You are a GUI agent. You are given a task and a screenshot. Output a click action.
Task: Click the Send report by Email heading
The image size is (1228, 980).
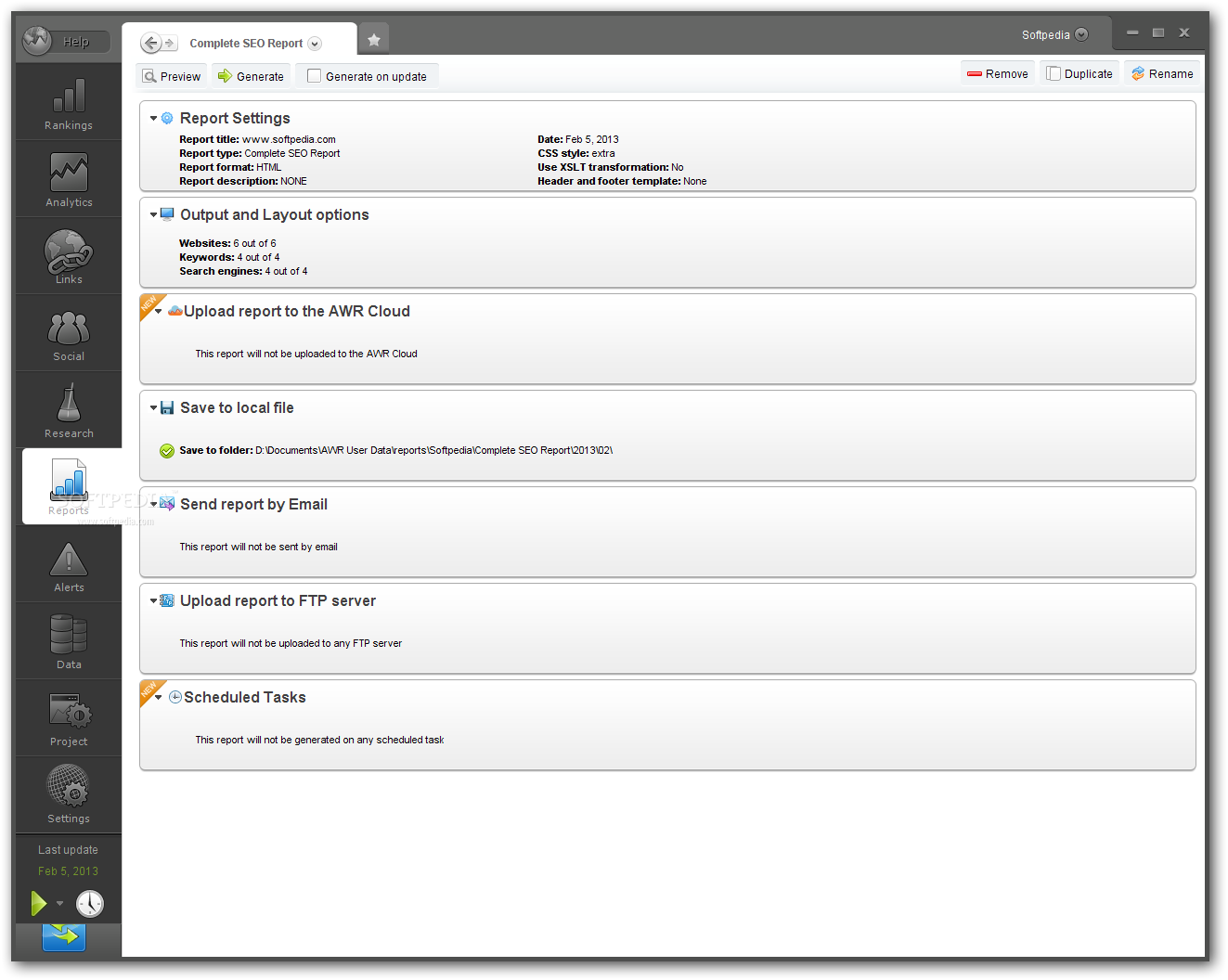[x=253, y=504]
